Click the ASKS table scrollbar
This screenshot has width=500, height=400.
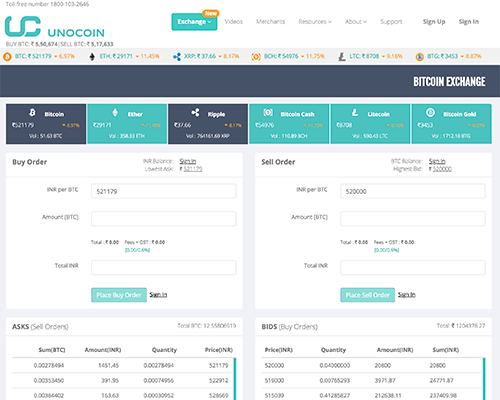click(x=235, y=379)
